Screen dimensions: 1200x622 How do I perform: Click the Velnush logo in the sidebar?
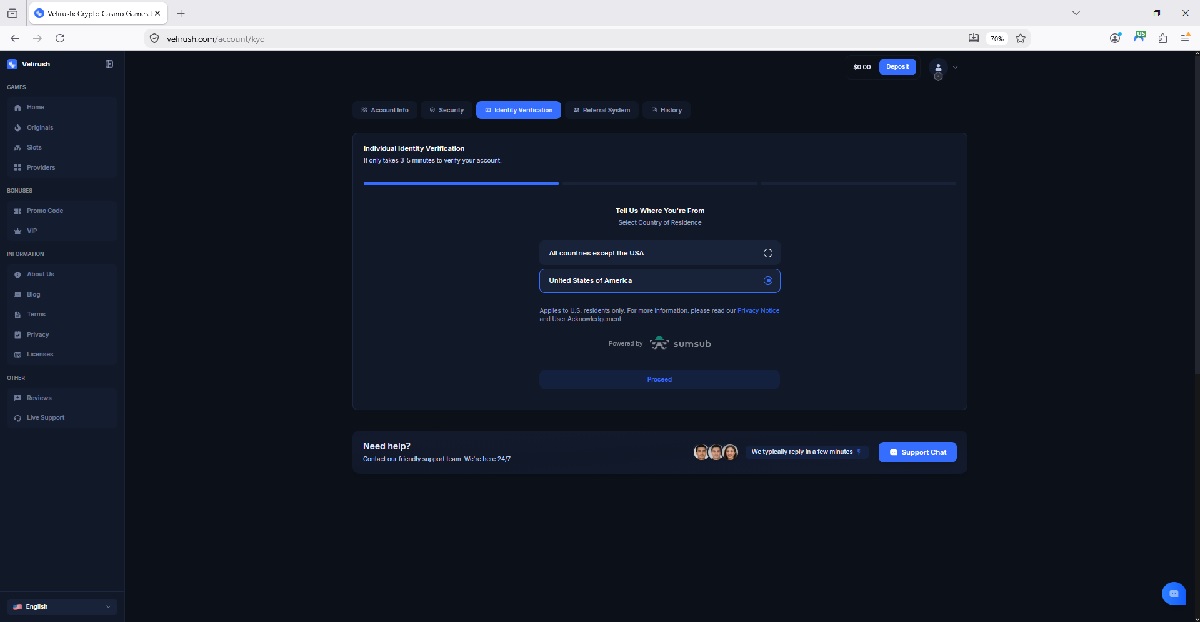[x=28, y=64]
